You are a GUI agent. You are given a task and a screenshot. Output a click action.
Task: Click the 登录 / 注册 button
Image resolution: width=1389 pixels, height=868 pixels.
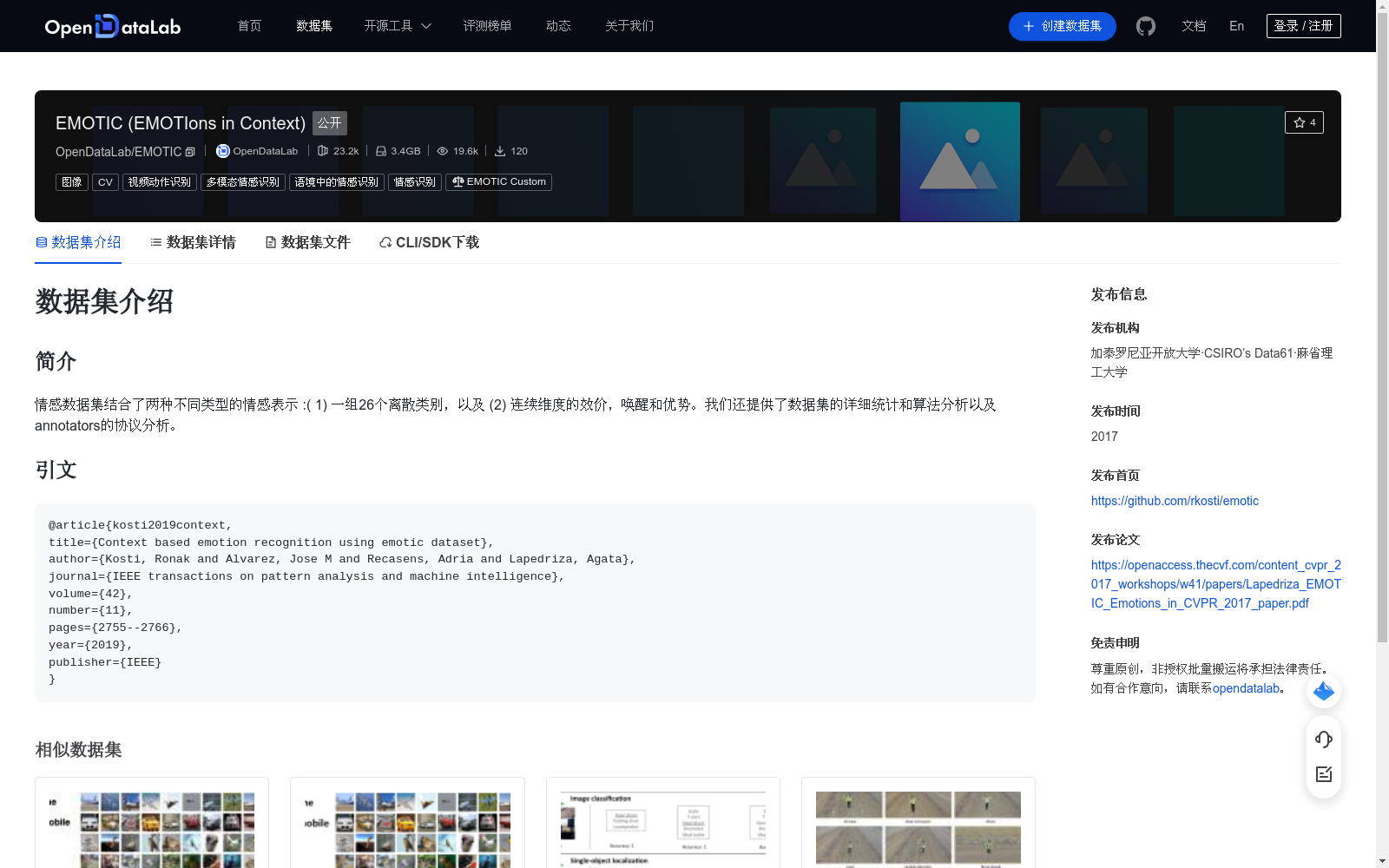click(x=1304, y=26)
